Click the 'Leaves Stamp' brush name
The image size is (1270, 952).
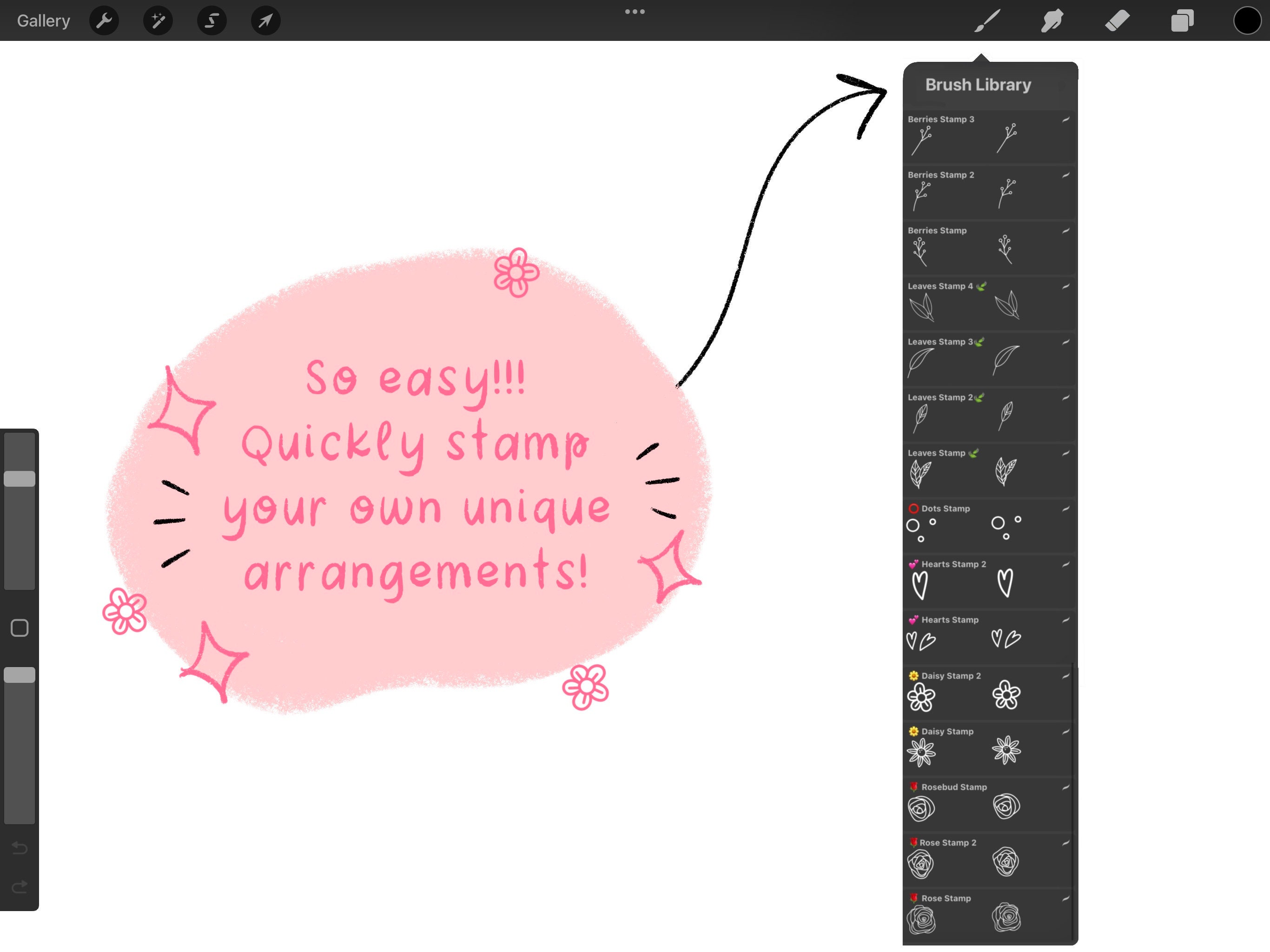click(x=936, y=453)
